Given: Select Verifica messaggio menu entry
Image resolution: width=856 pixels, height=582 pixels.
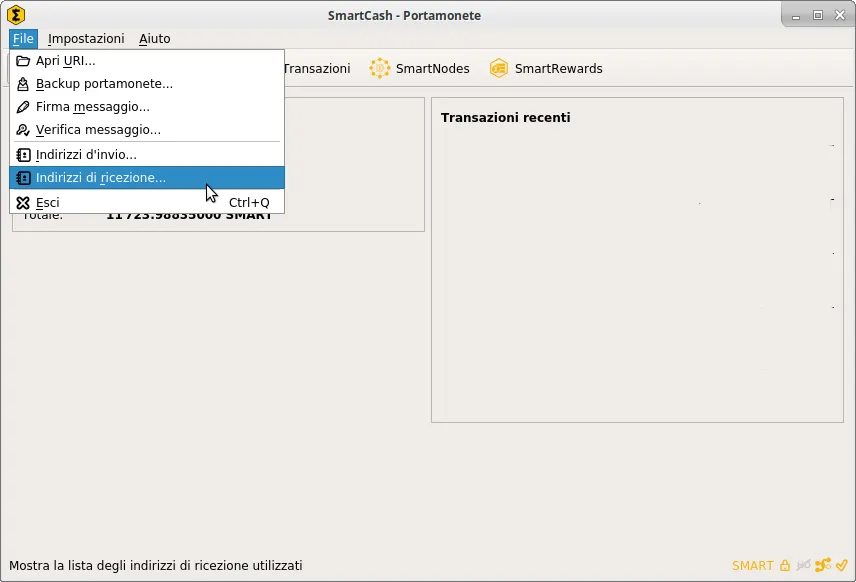Looking at the screenshot, I should coord(147,129).
